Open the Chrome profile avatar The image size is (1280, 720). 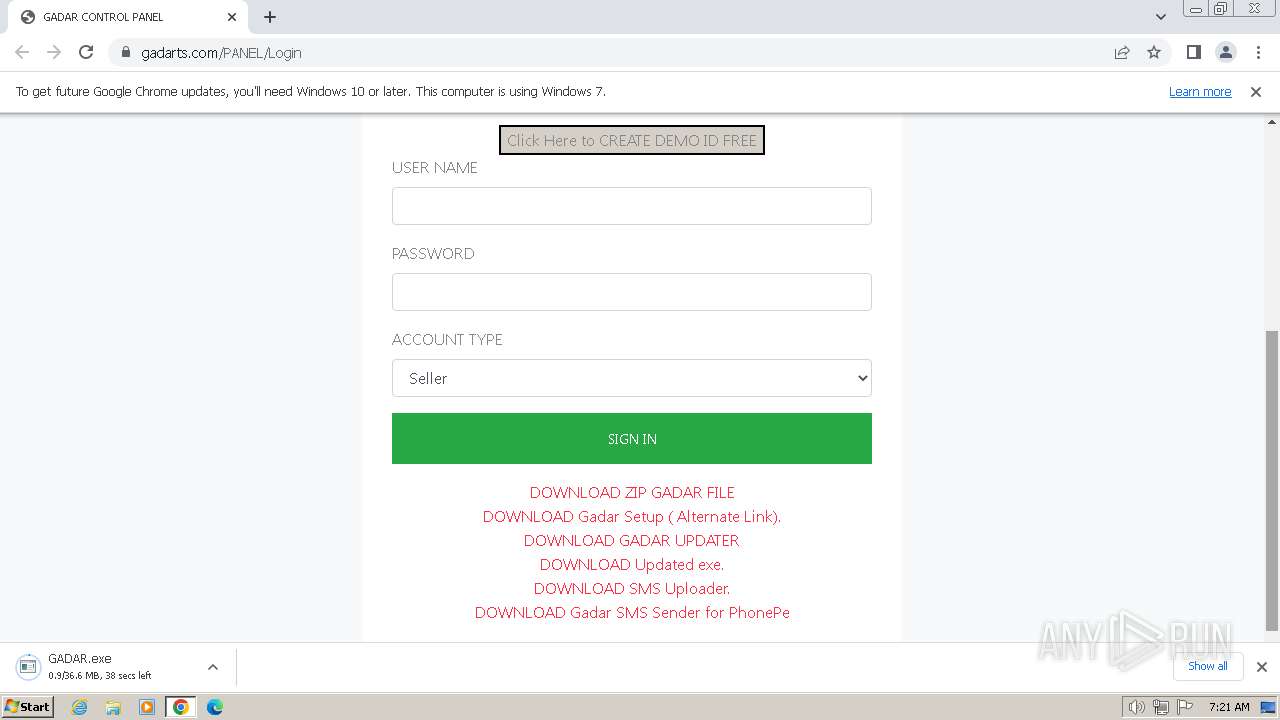1225,52
